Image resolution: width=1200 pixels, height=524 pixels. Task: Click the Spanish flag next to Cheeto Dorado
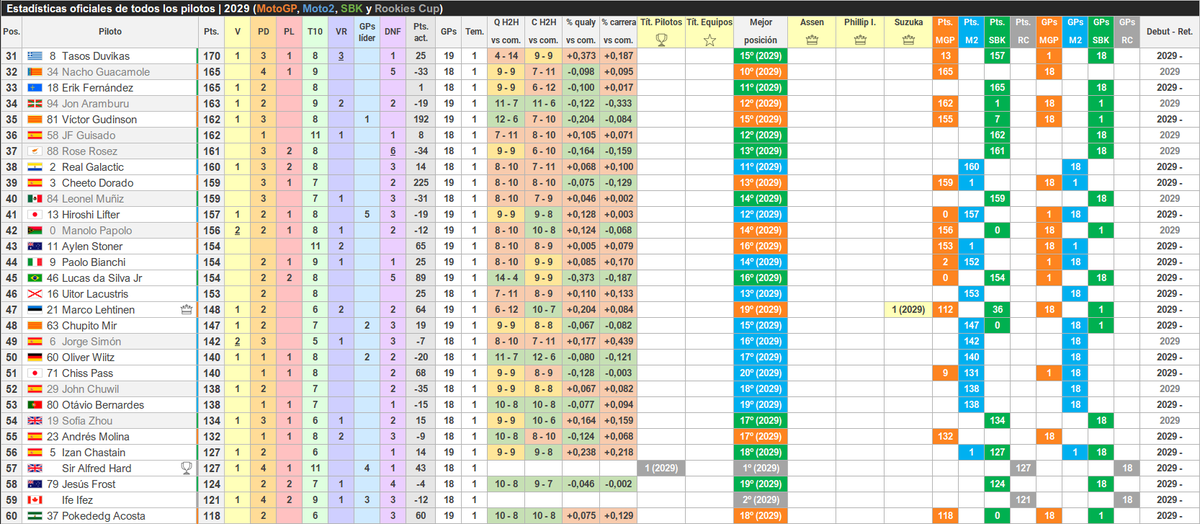pyautogui.click(x=35, y=183)
